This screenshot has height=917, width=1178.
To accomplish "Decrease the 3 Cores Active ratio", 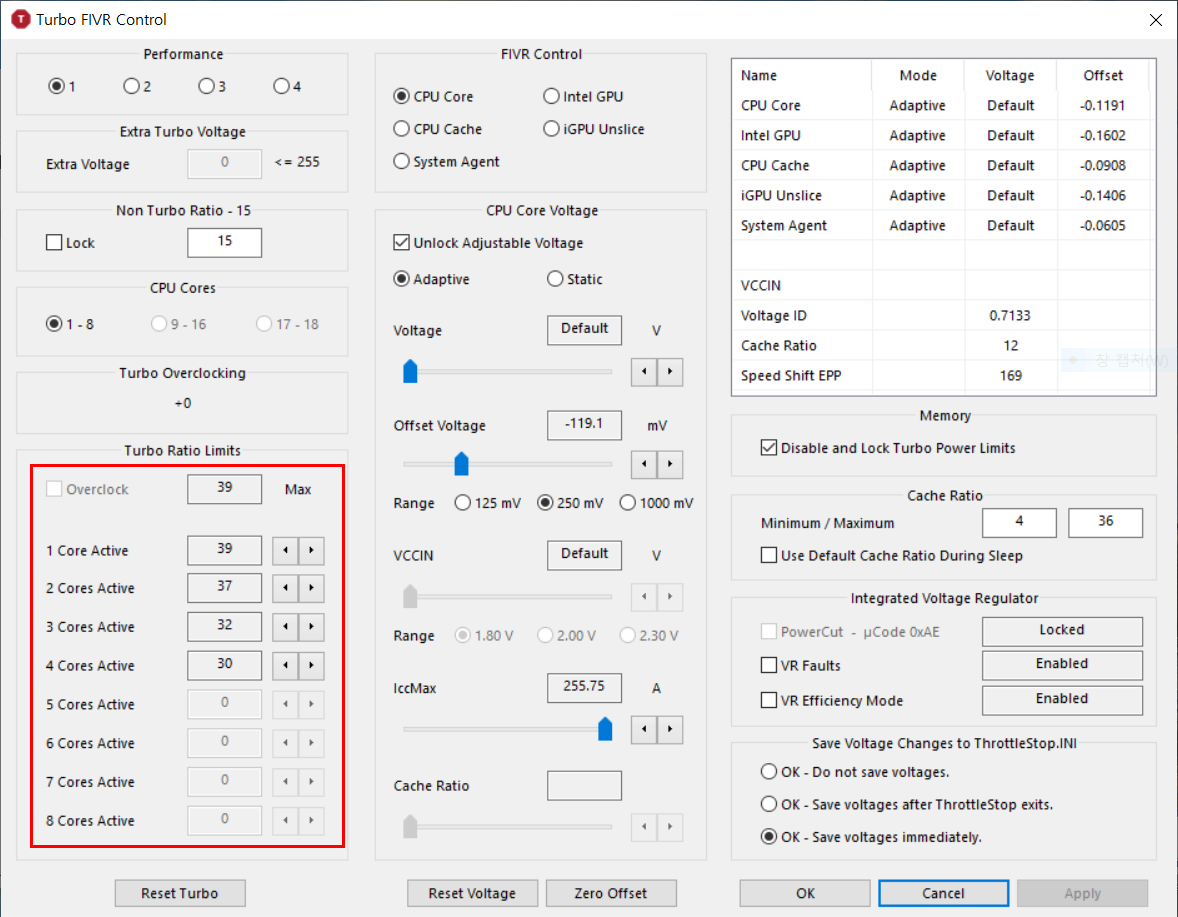I will (285, 626).
